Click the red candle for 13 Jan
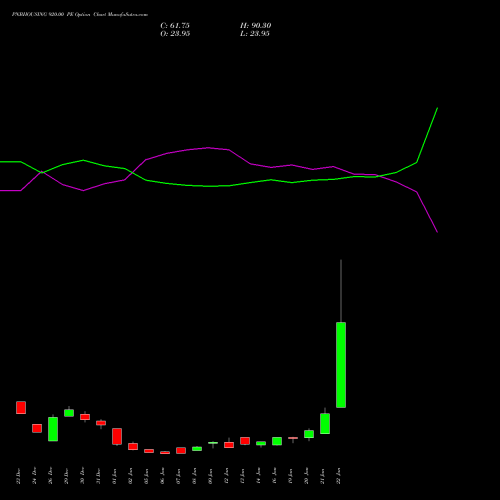The height and width of the screenshot is (500, 500). [245, 441]
